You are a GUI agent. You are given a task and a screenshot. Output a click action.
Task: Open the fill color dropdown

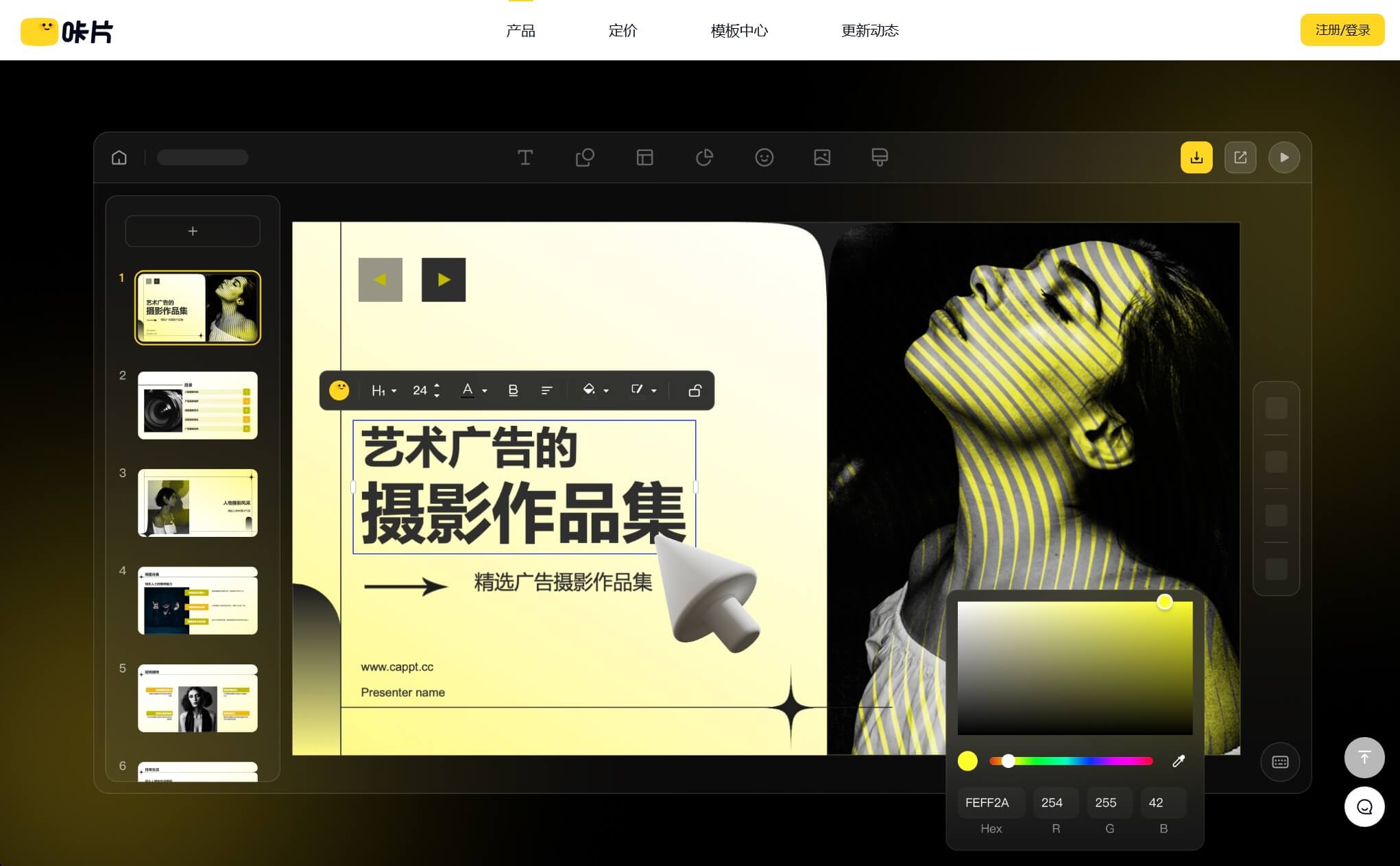(x=595, y=390)
